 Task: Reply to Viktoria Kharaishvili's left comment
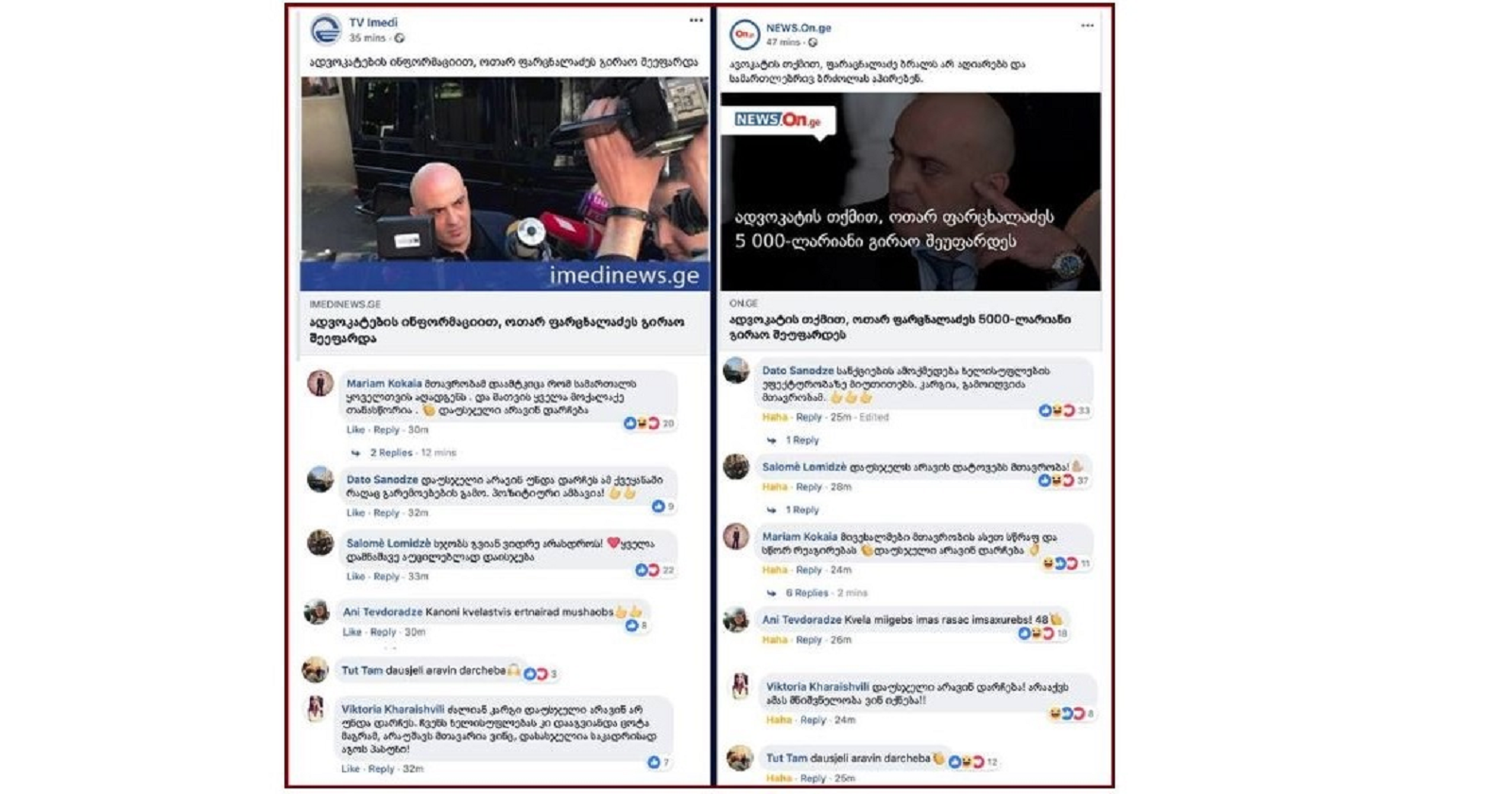pyautogui.click(x=381, y=769)
